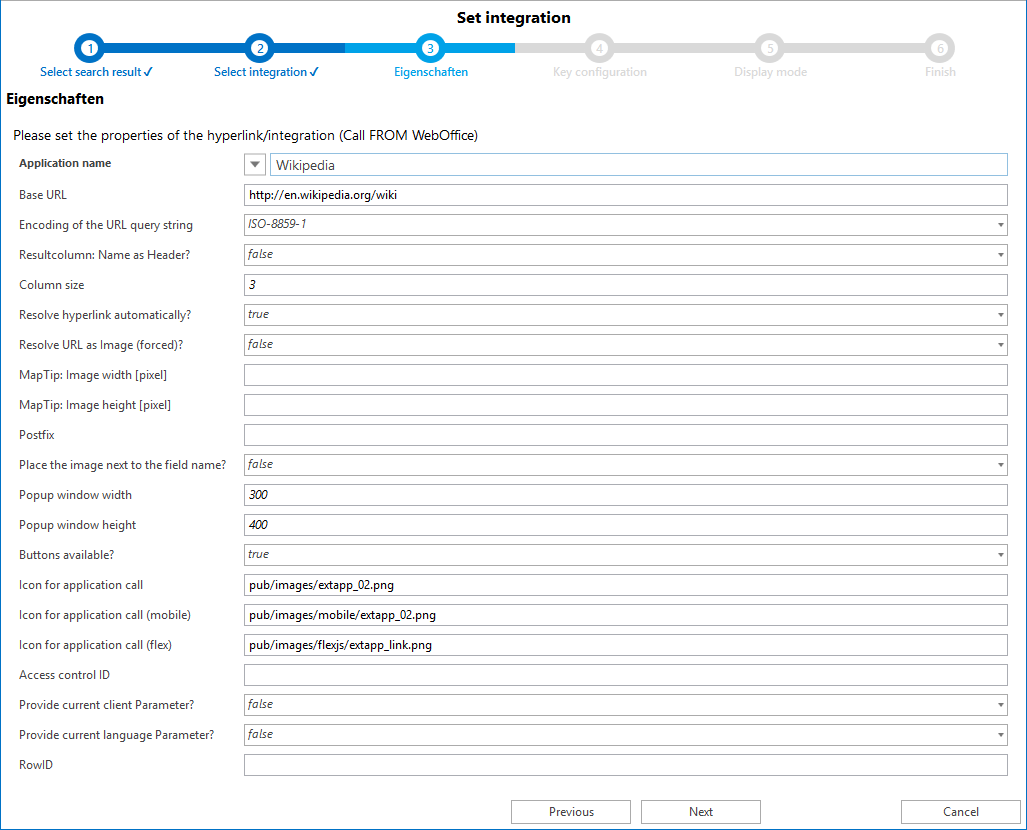
Task: Open the Application name arrow button
Action: pos(255,165)
